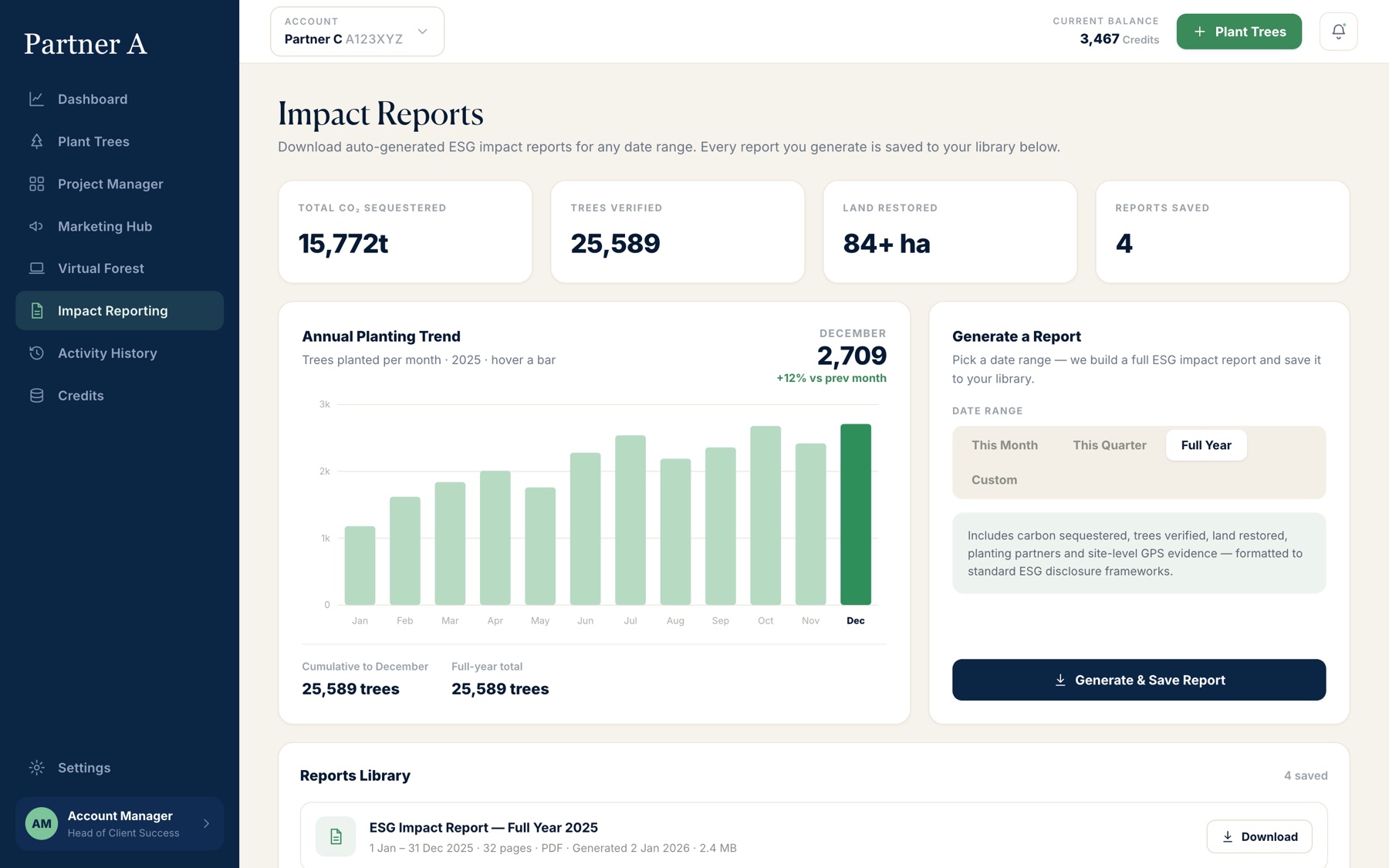
Task: Open Activity History menu item
Action: (120, 353)
